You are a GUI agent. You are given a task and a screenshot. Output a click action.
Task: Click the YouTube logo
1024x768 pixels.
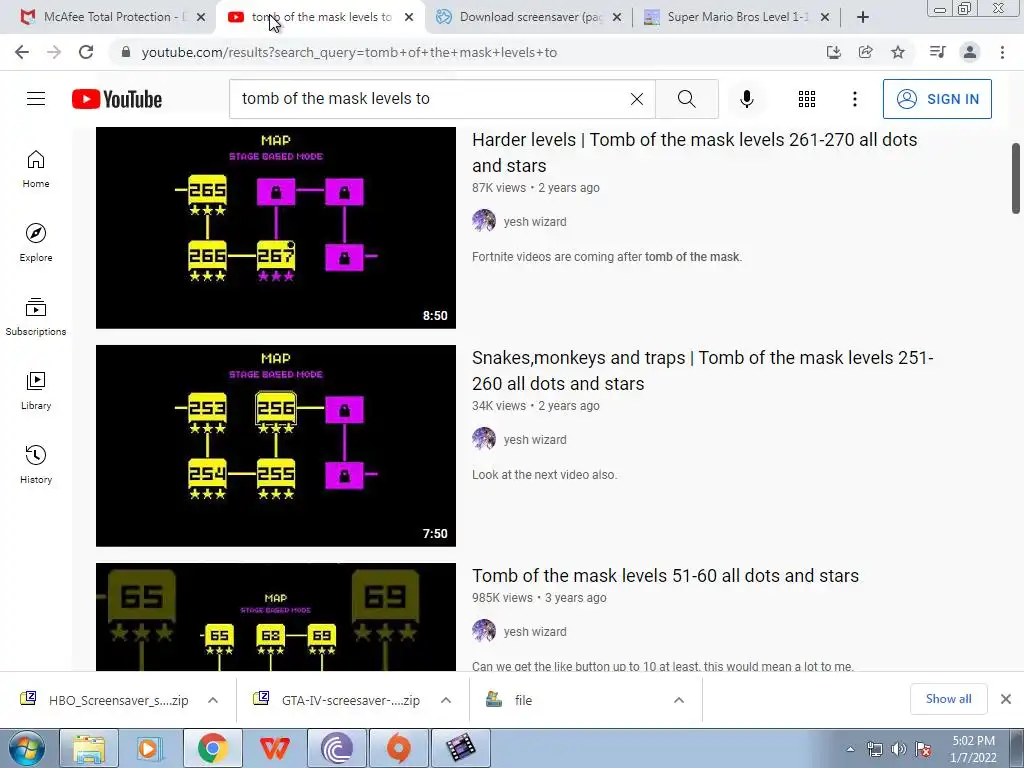117,99
